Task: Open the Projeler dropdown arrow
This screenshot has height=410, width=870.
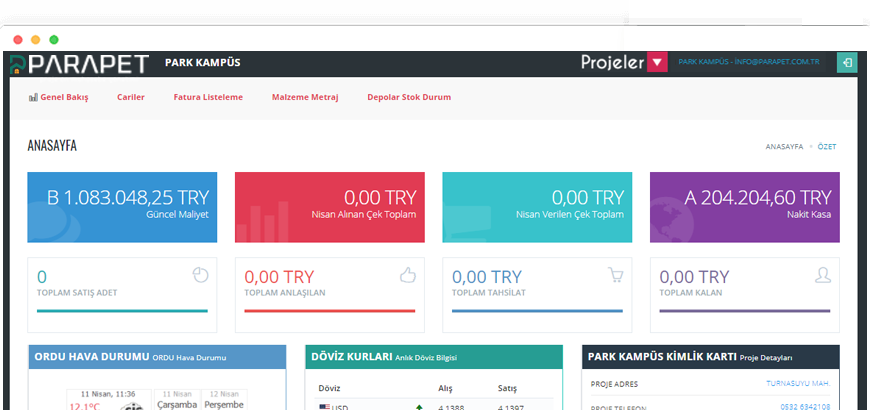Action: (x=657, y=63)
